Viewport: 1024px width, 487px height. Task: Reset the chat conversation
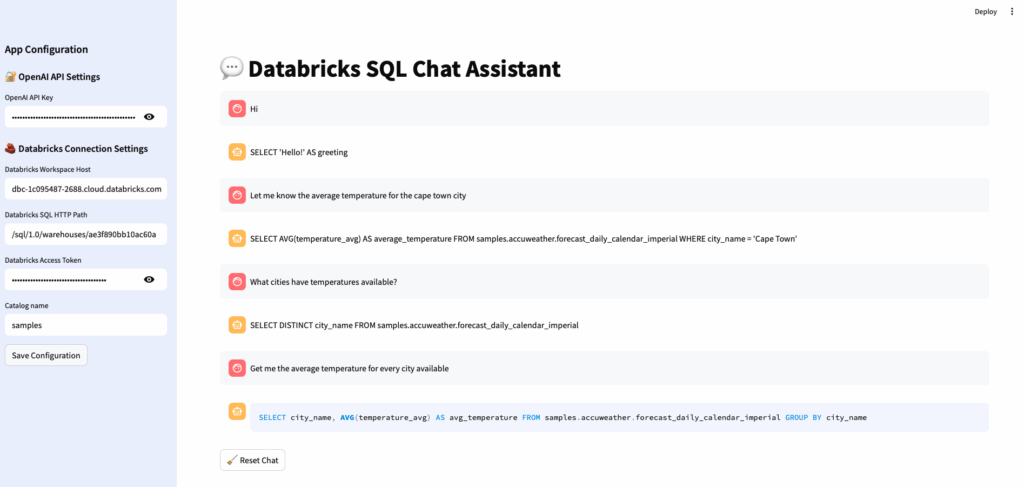click(x=253, y=460)
